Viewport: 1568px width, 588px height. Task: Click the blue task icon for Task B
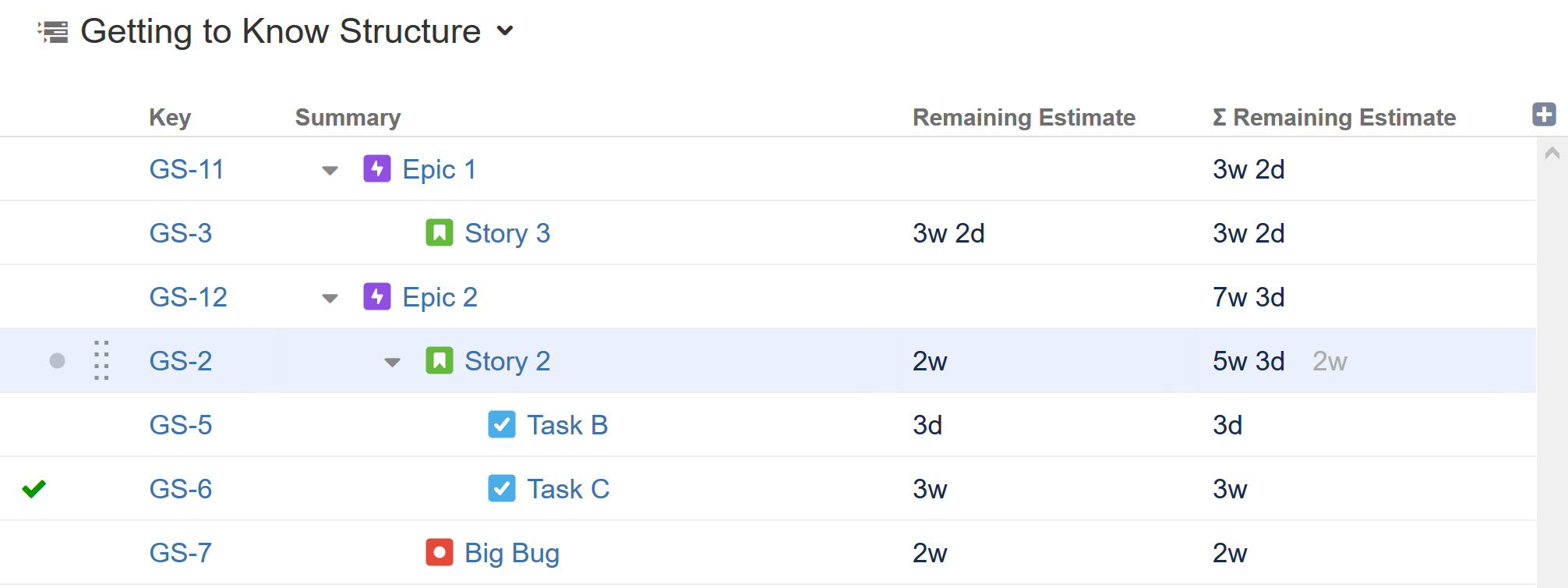coord(502,424)
